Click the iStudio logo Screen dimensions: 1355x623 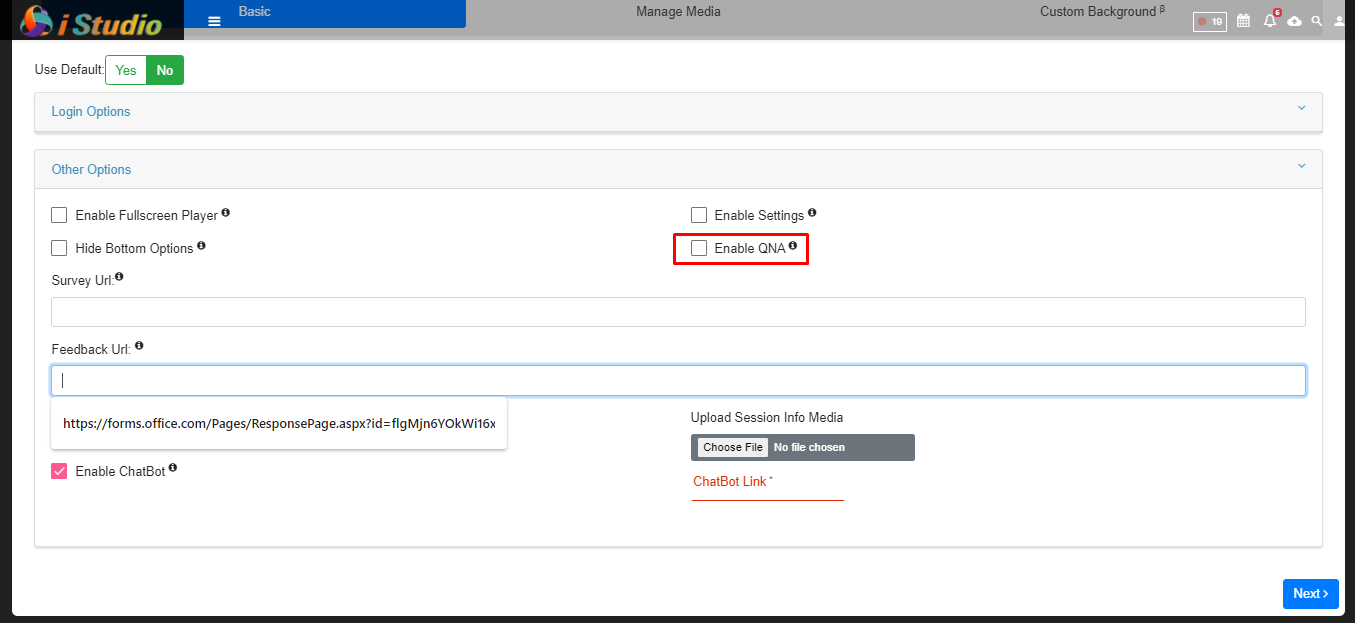[90, 20]
